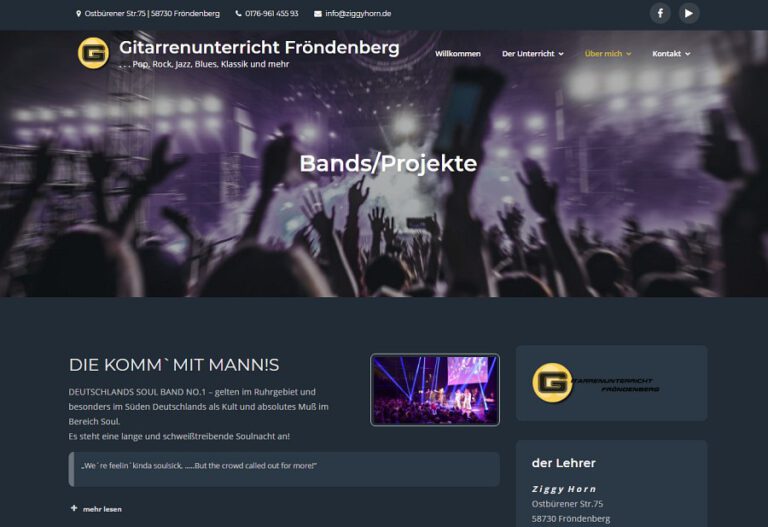768x527 pixels.
Task: Open the Willkommen menu item
Action: (x=457, y=54)
